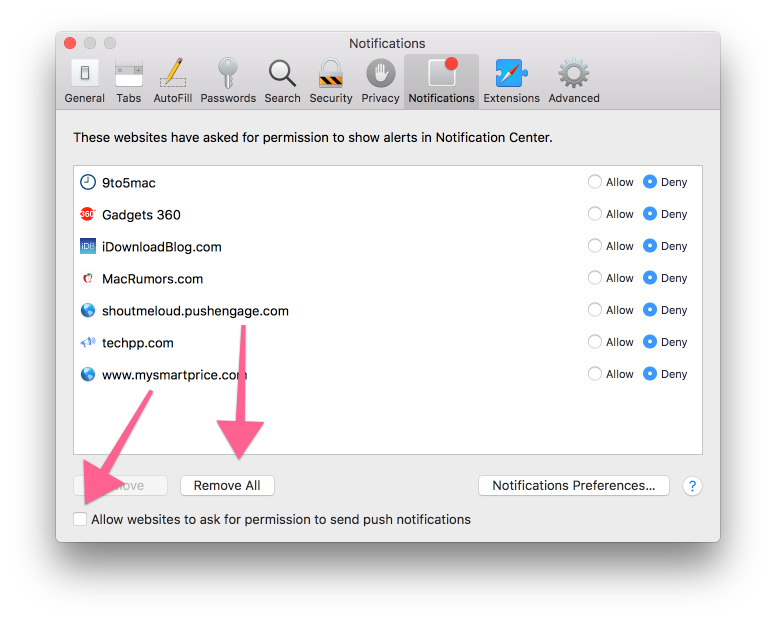The height and width of the screenshot is (622, 776).
Task: Click the iDownloadBlog iDB favicon
Action: tap(88, 246)
